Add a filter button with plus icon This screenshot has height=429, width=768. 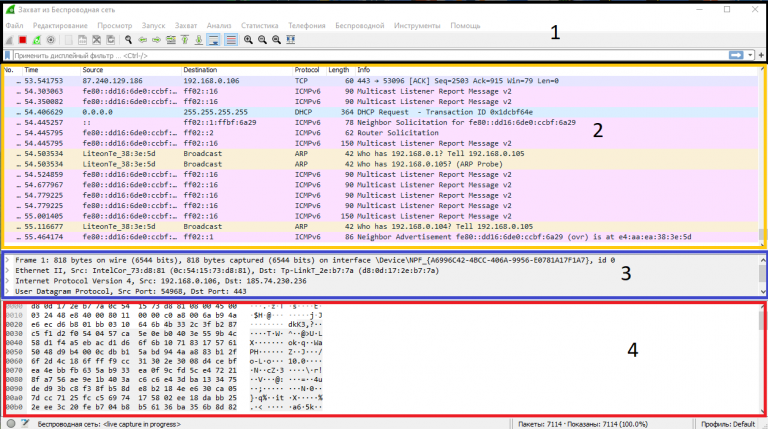pos(761,55)
